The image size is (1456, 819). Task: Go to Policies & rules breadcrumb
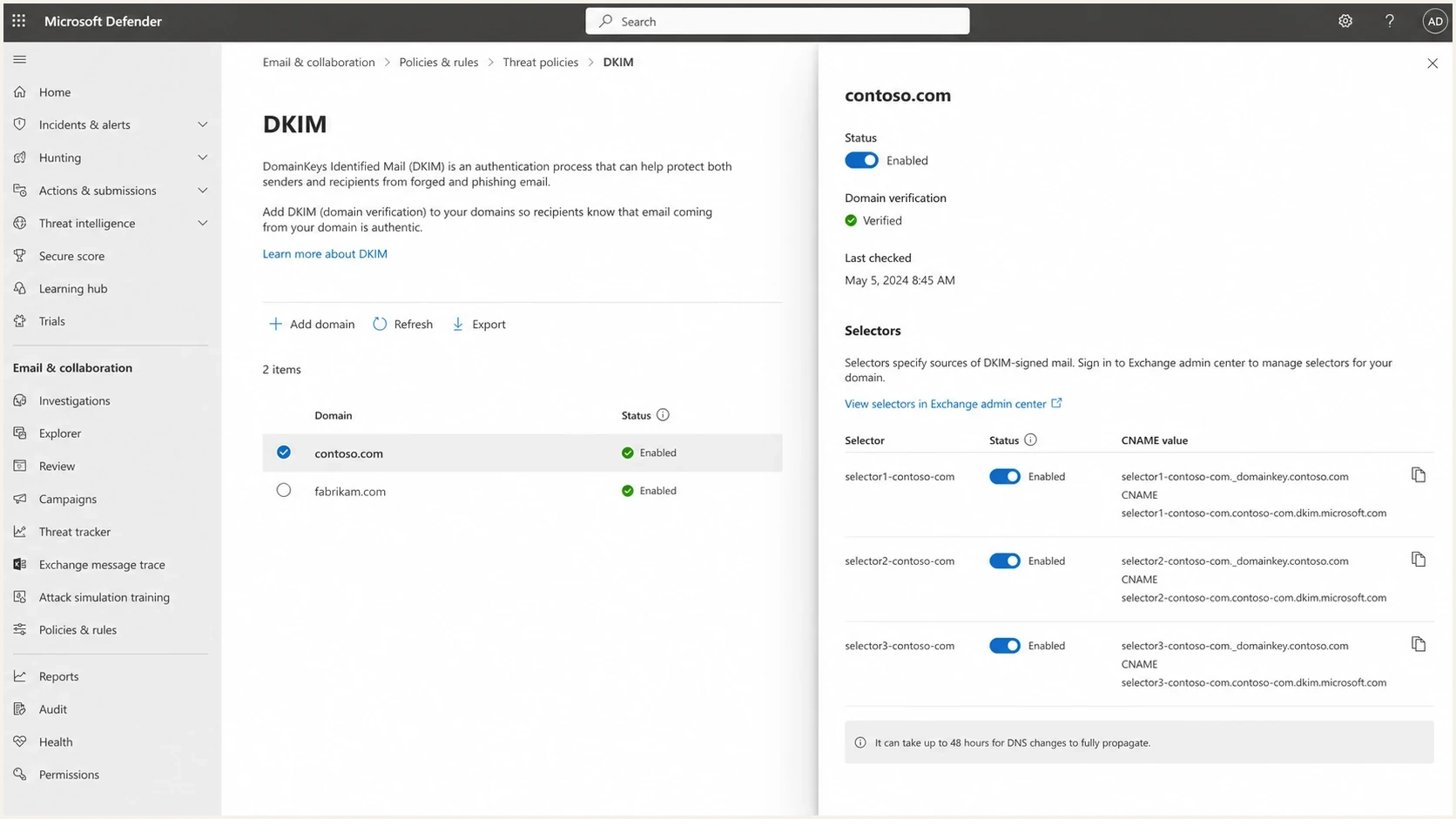(x=439, y=62)
